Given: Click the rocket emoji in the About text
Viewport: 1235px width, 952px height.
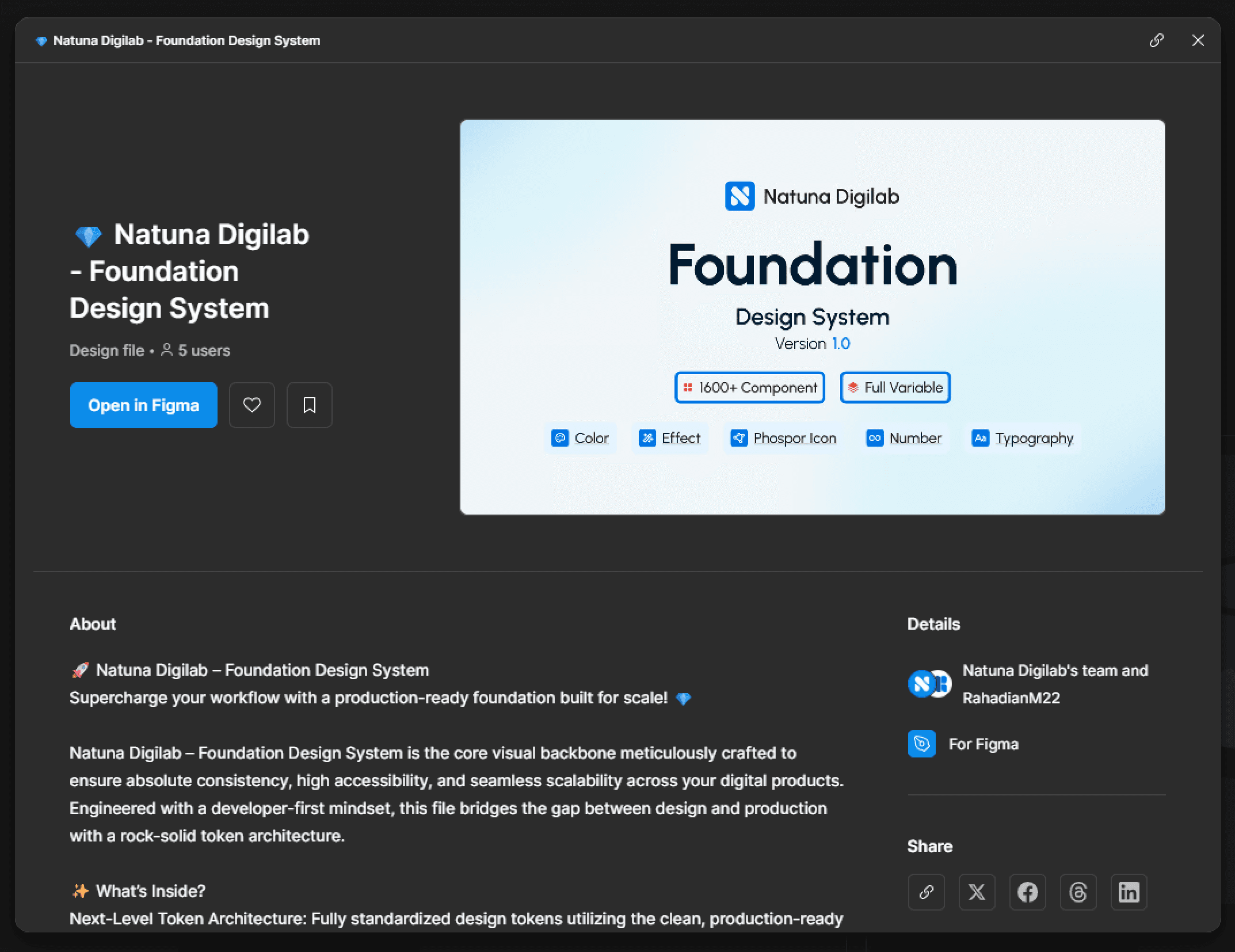Looking at the screenshot, I should 80,670.
